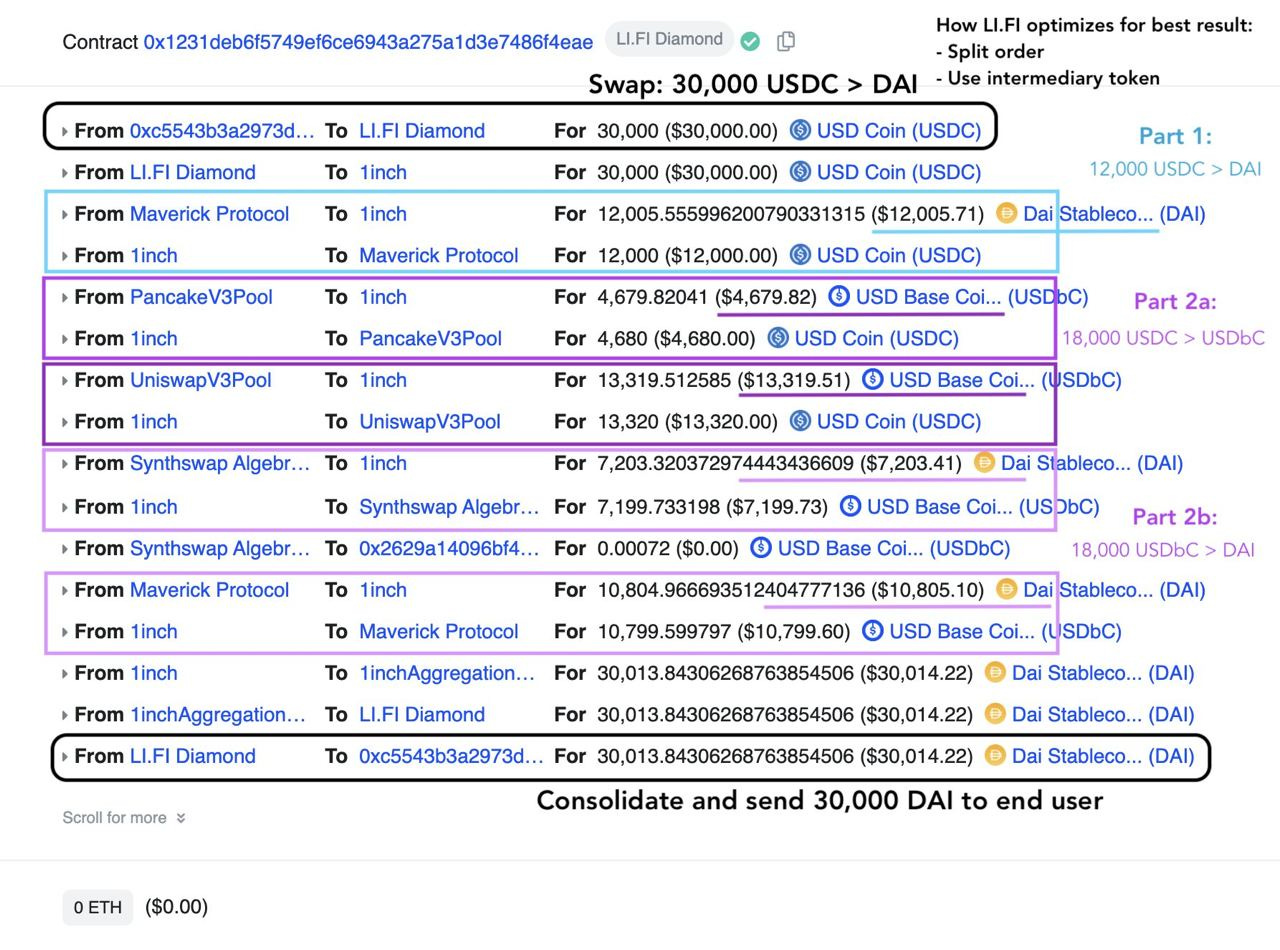Click the amount 0.00072 ($0.00)
Screen dimensions: 1280x950
pos(668,548)
